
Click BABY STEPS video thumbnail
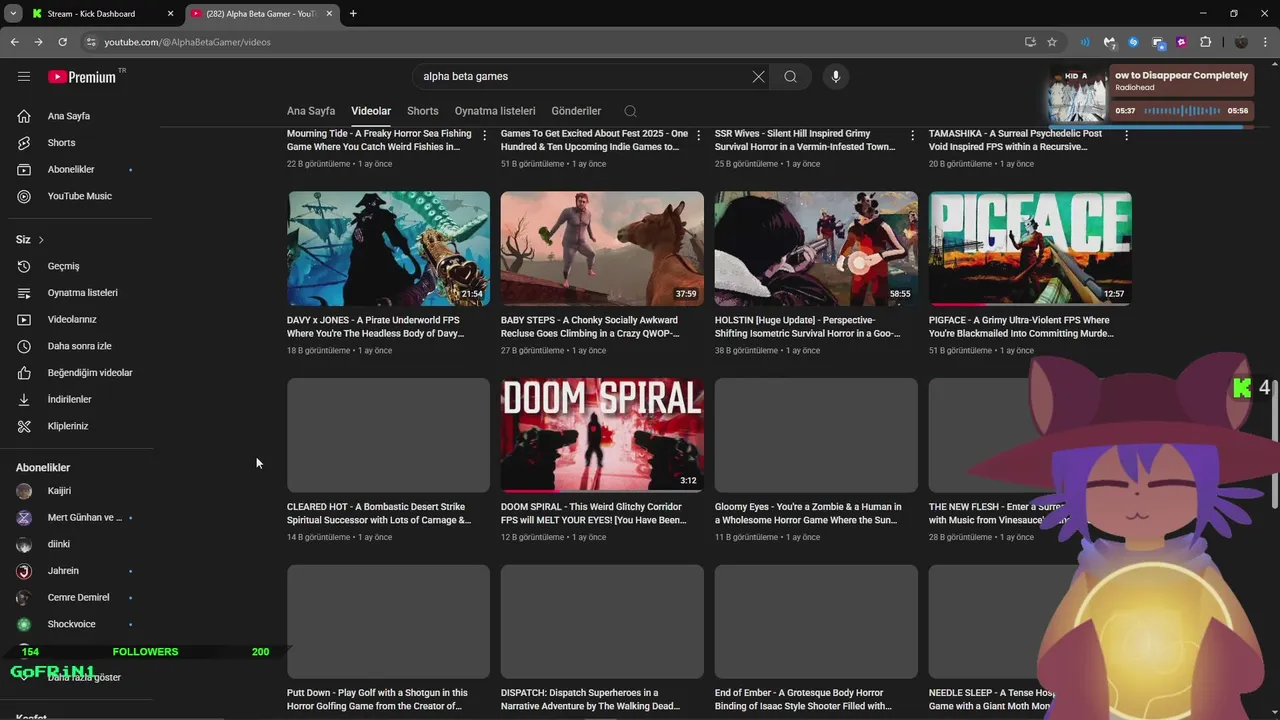click(602, 249)
